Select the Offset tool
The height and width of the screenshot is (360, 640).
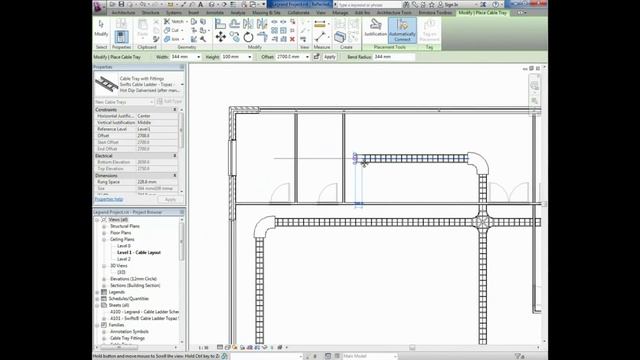point(234,24)
